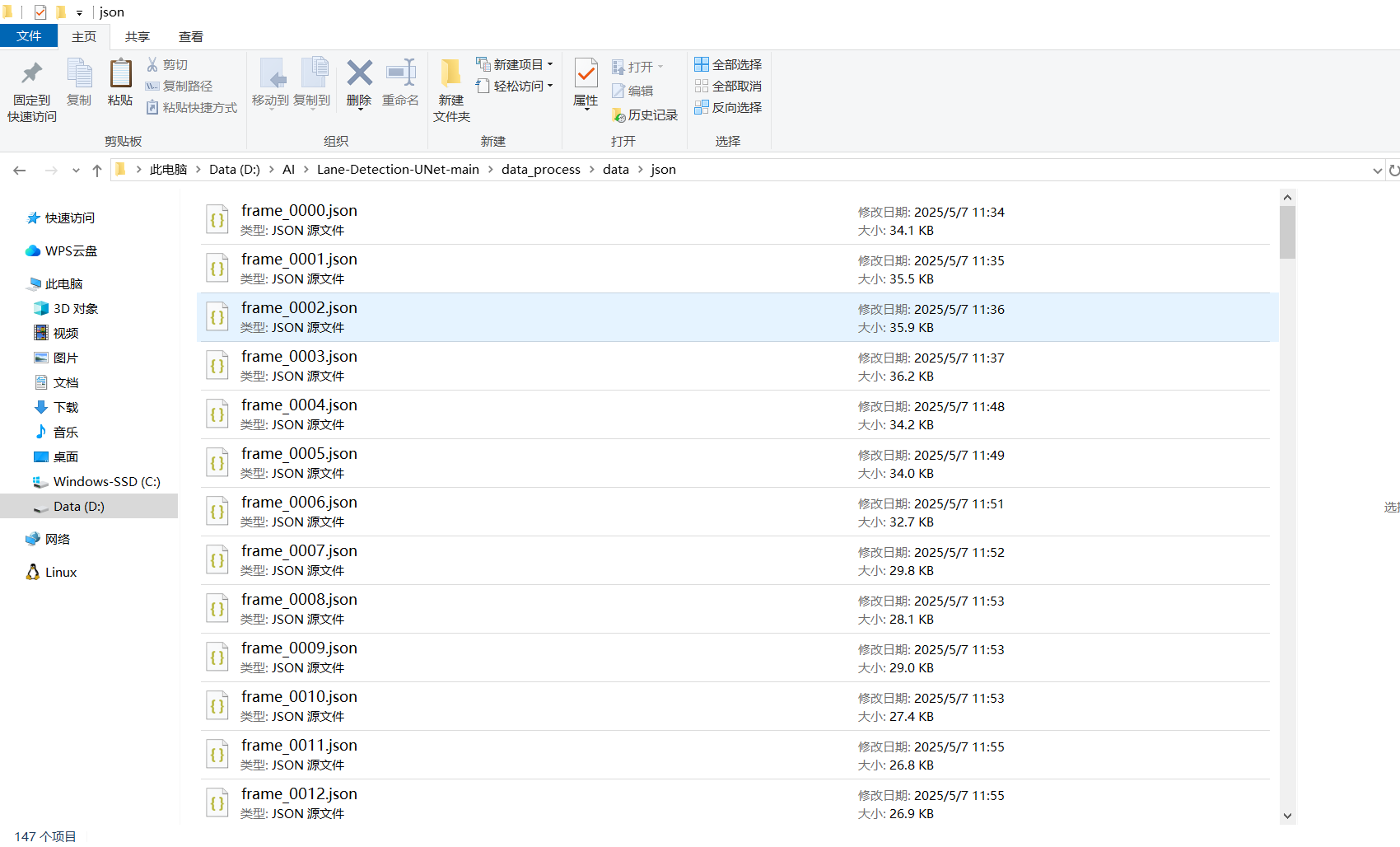Navigate back with the back arrow
The image size is (1400, 847).
tap(19, 170)
